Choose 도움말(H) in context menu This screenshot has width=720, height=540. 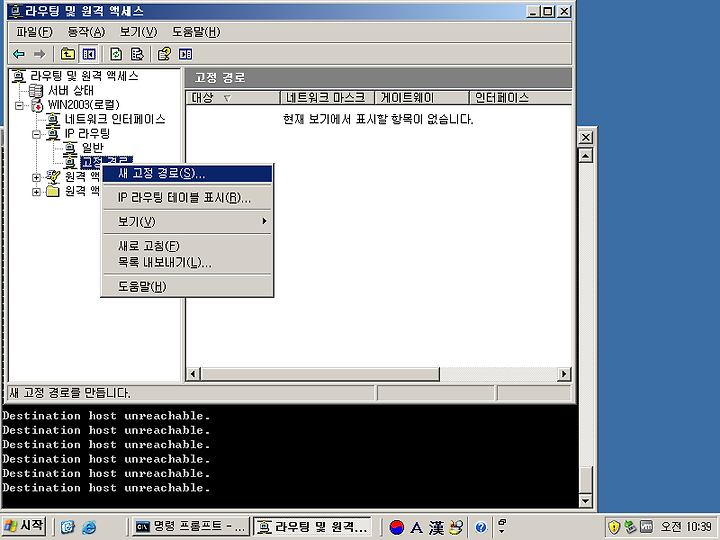click(187, 287)
